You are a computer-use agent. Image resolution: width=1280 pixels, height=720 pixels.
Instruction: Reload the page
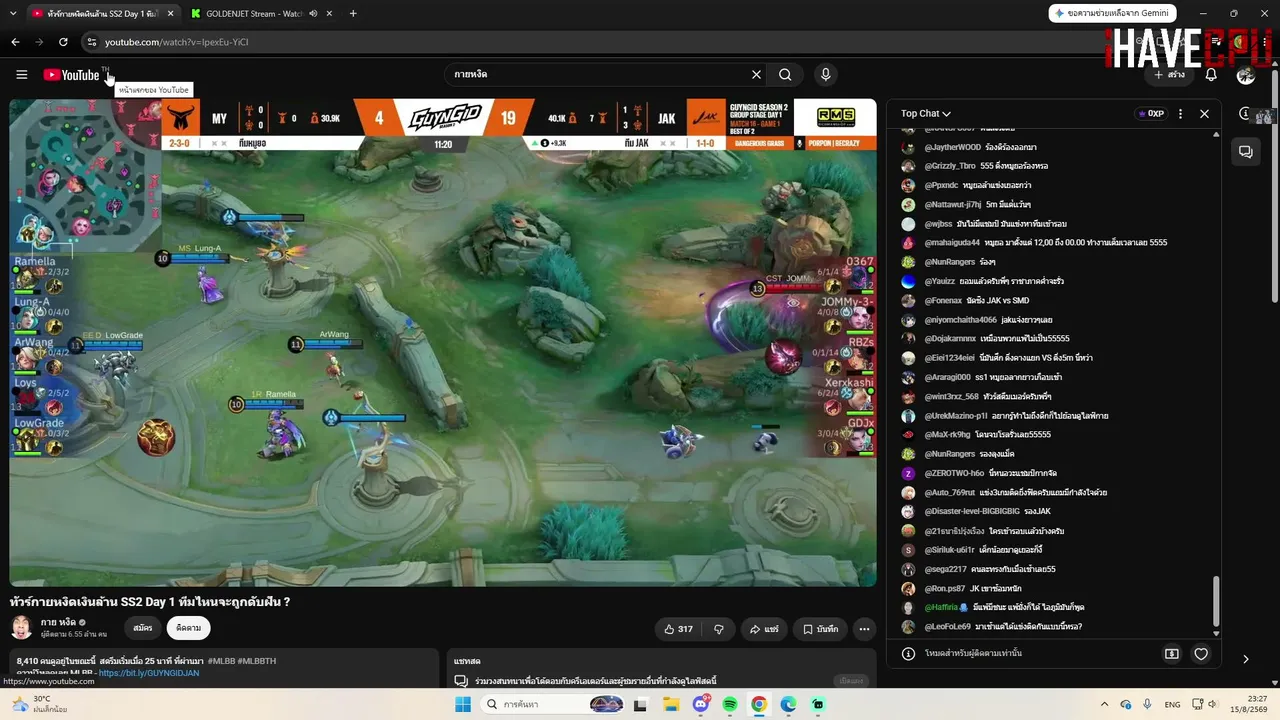63,42
